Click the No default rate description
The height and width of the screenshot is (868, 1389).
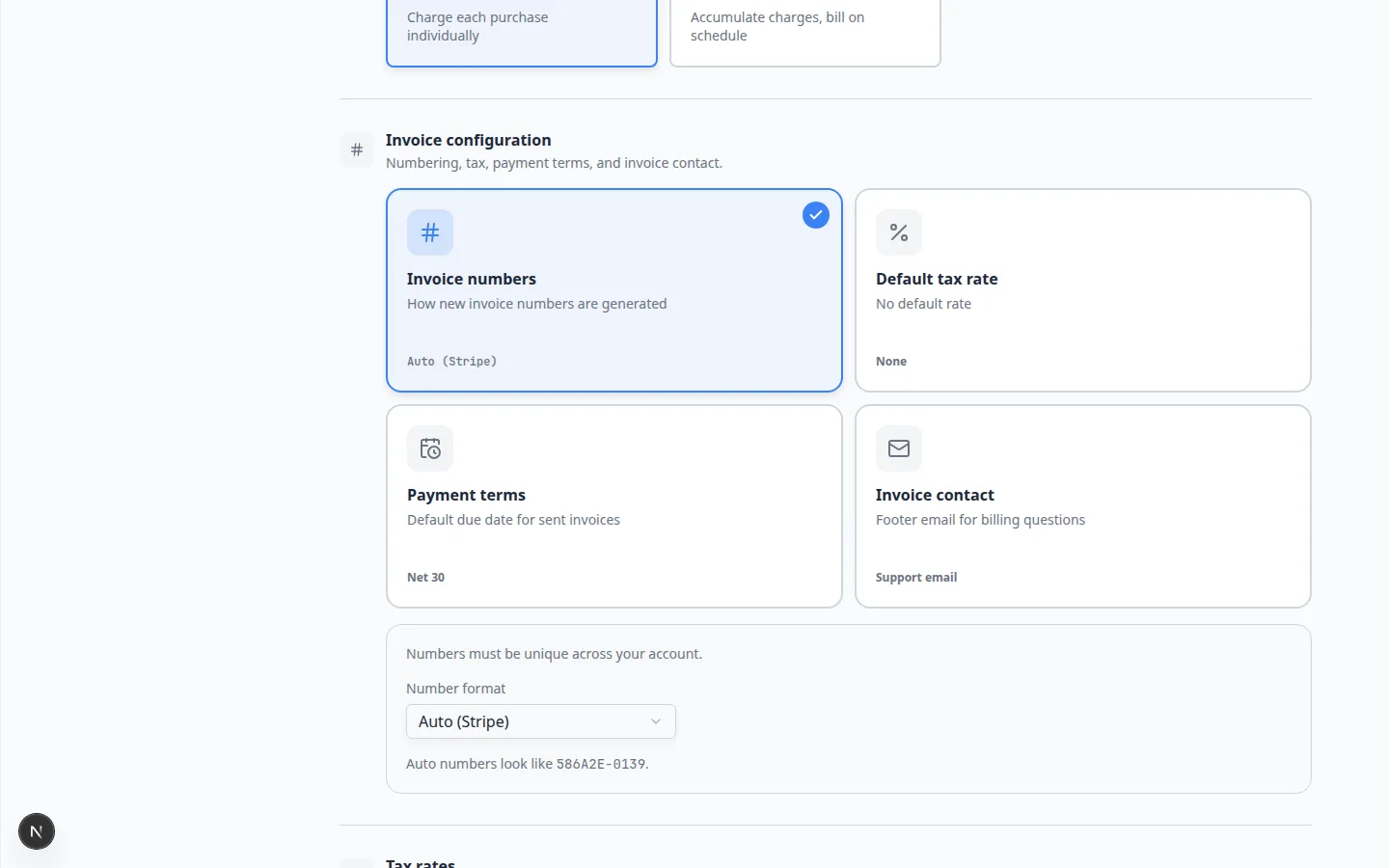click(923, 304)
